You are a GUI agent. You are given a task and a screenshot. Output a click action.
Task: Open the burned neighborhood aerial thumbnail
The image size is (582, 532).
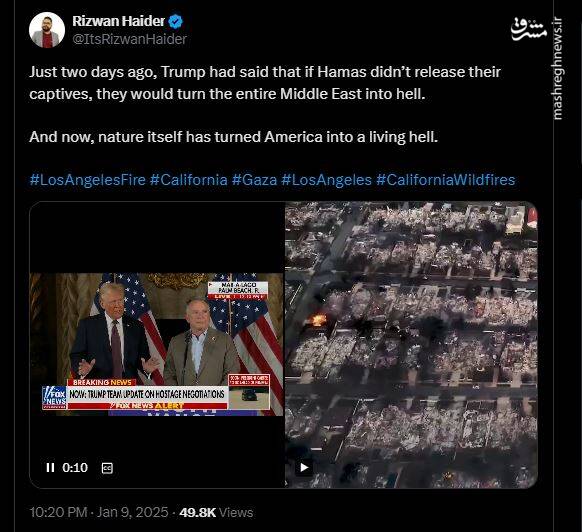pos(411,345)
